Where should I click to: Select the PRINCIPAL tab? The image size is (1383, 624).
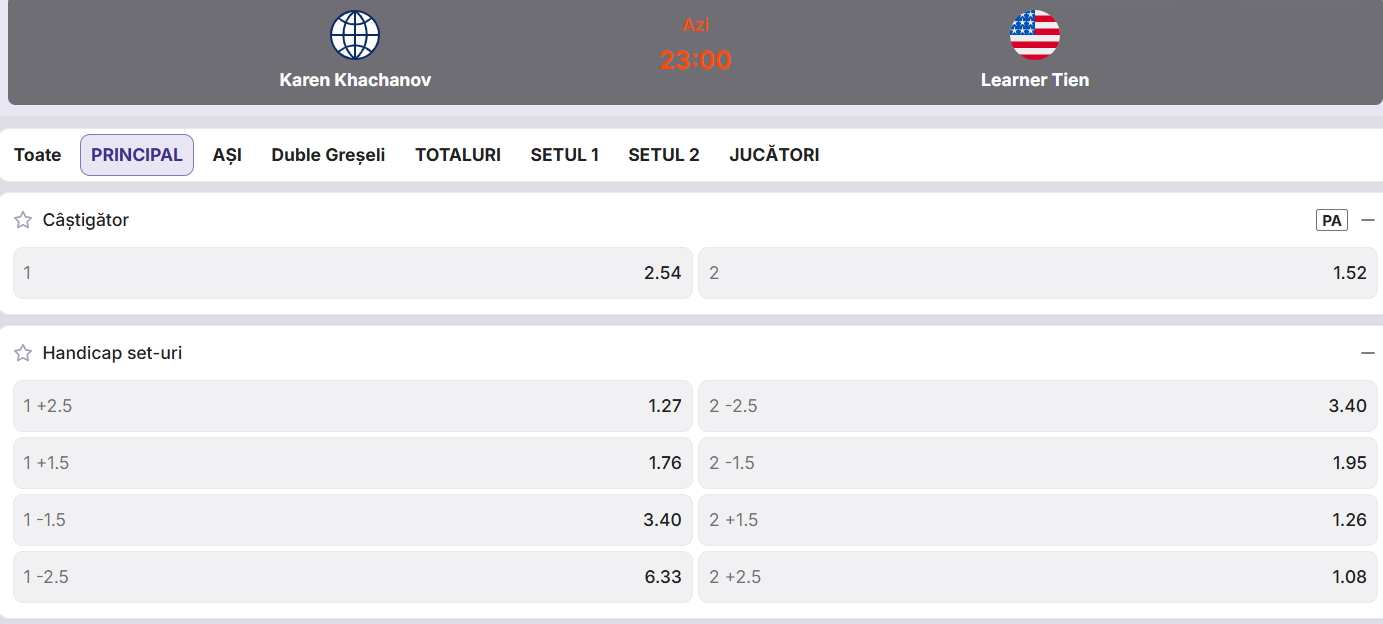[137, 155]
